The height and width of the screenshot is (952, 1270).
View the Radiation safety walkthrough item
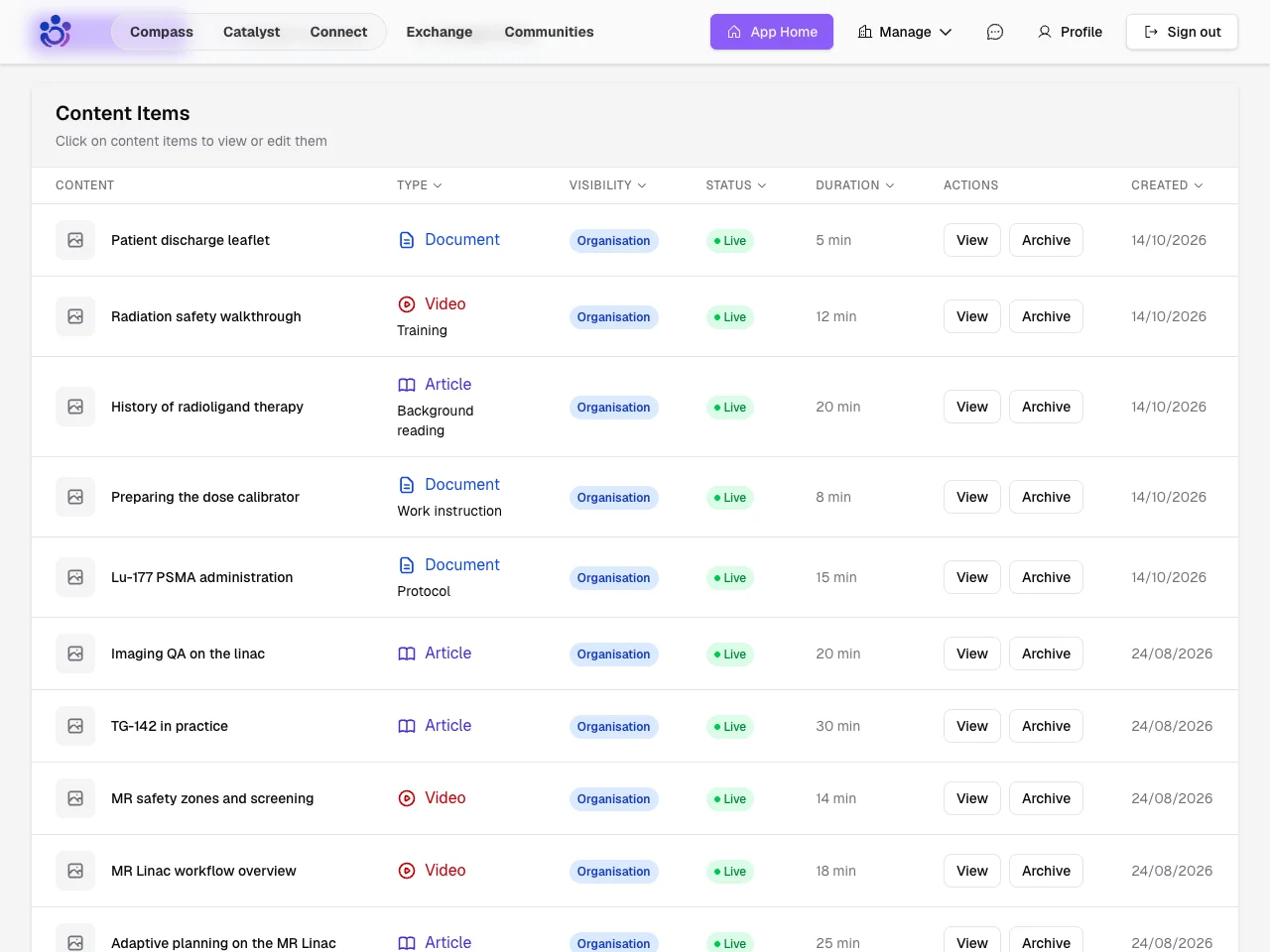coord(972,316)
